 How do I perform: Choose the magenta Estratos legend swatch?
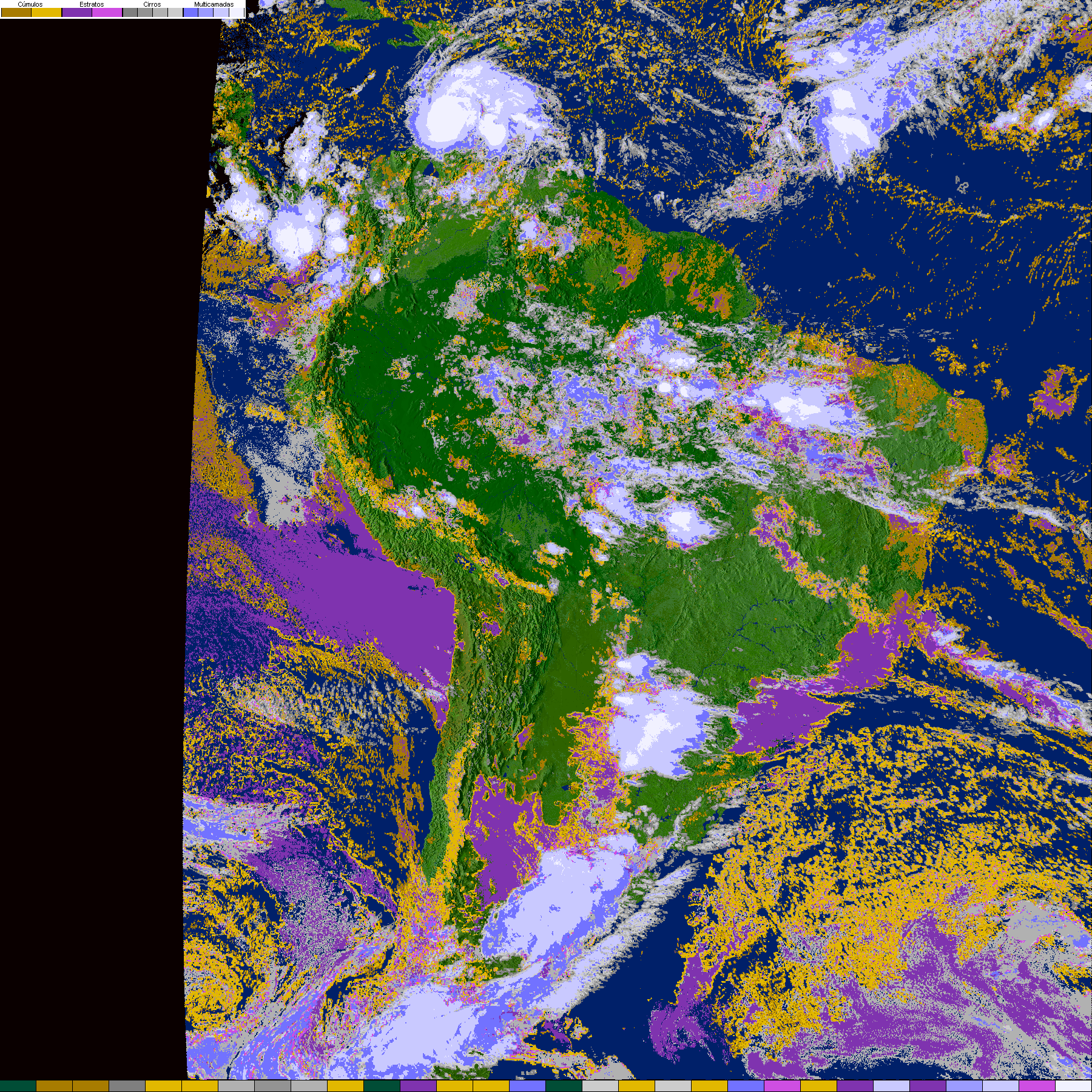[107, 12]
